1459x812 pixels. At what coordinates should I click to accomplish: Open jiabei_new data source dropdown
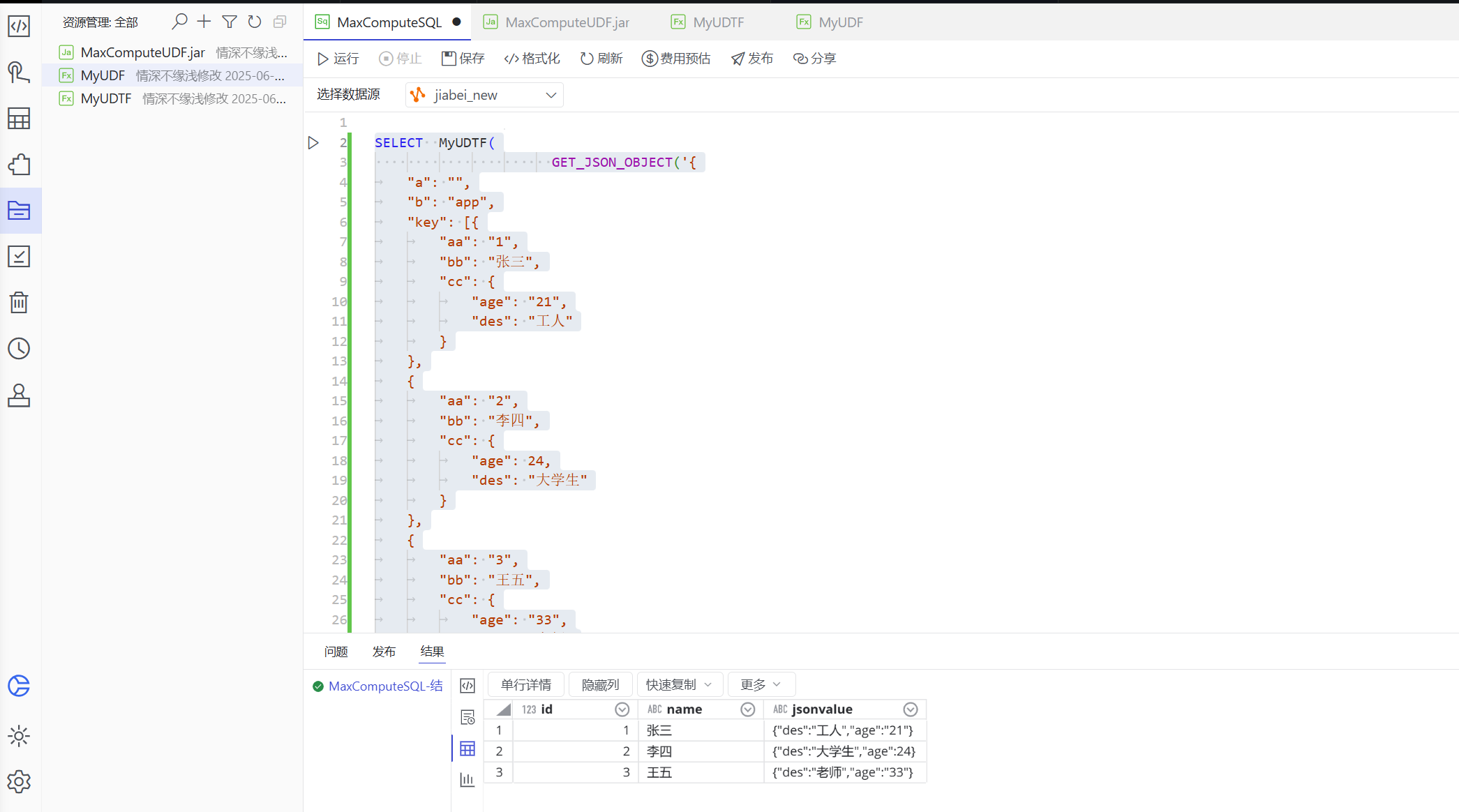(484, 95)
